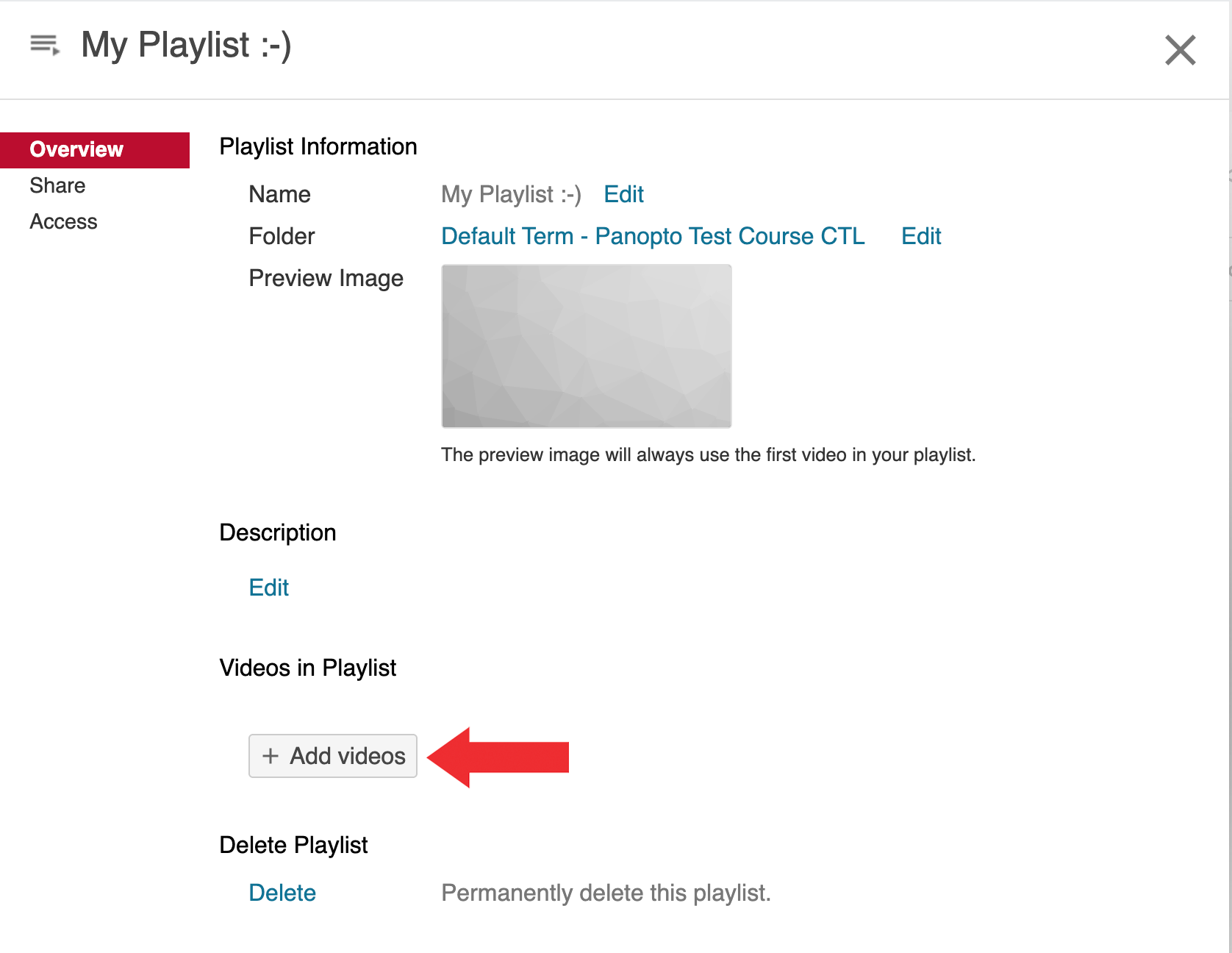Edit the playlist folder location
The height and width of the screenshot is (953, 1232).
point(921,236)
